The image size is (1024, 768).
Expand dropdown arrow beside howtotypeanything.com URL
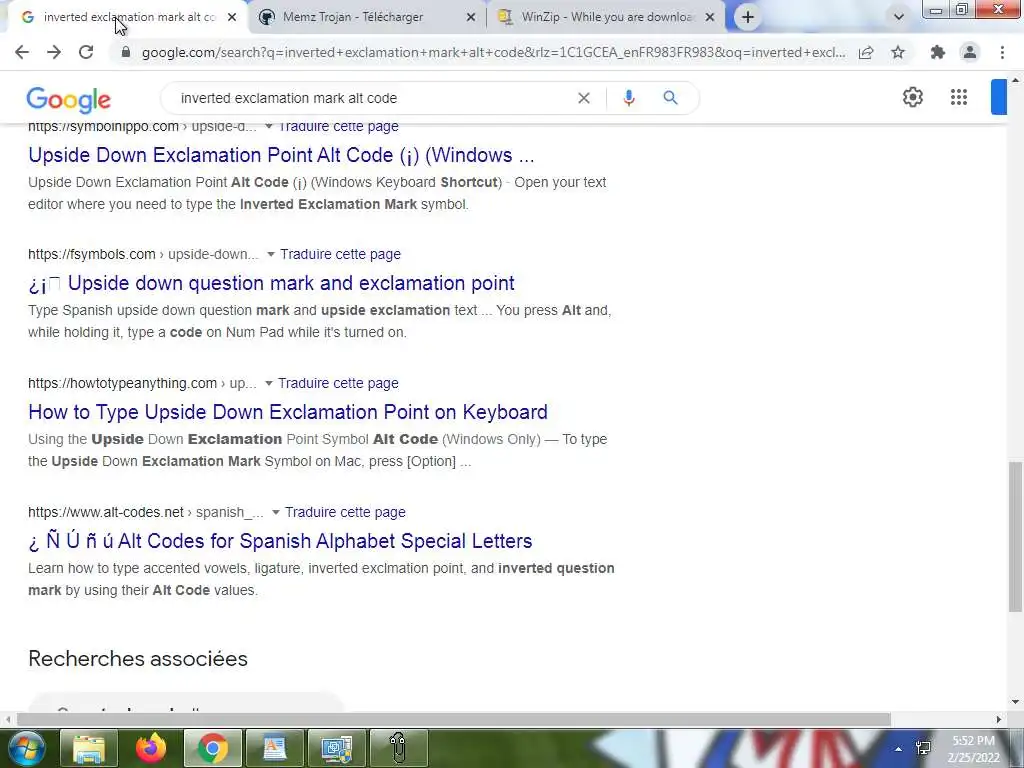268,383
